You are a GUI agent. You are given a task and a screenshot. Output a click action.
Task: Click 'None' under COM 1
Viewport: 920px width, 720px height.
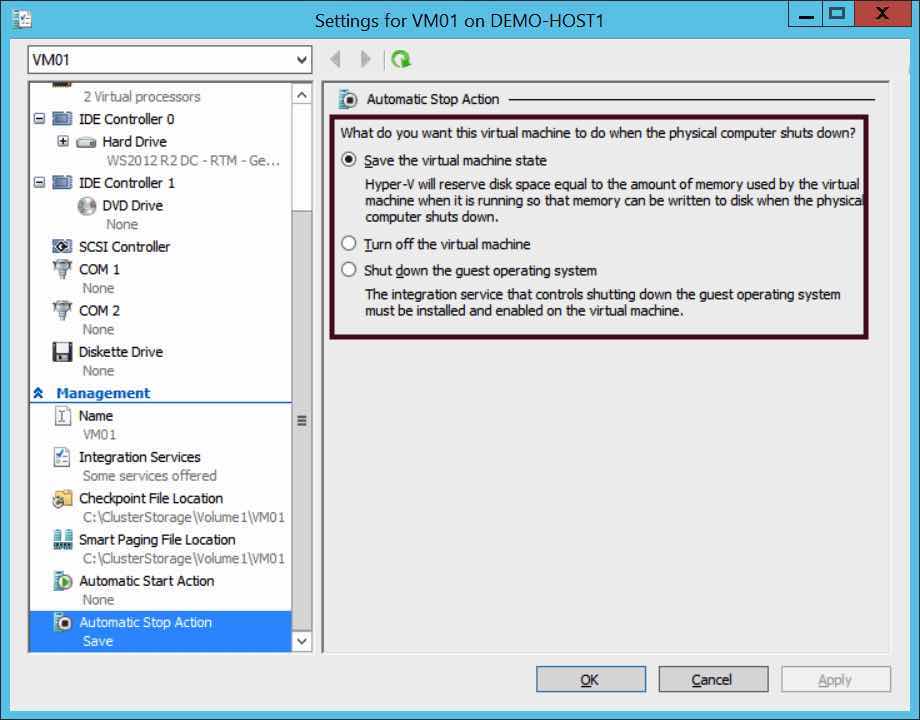(x=98, y=289)
